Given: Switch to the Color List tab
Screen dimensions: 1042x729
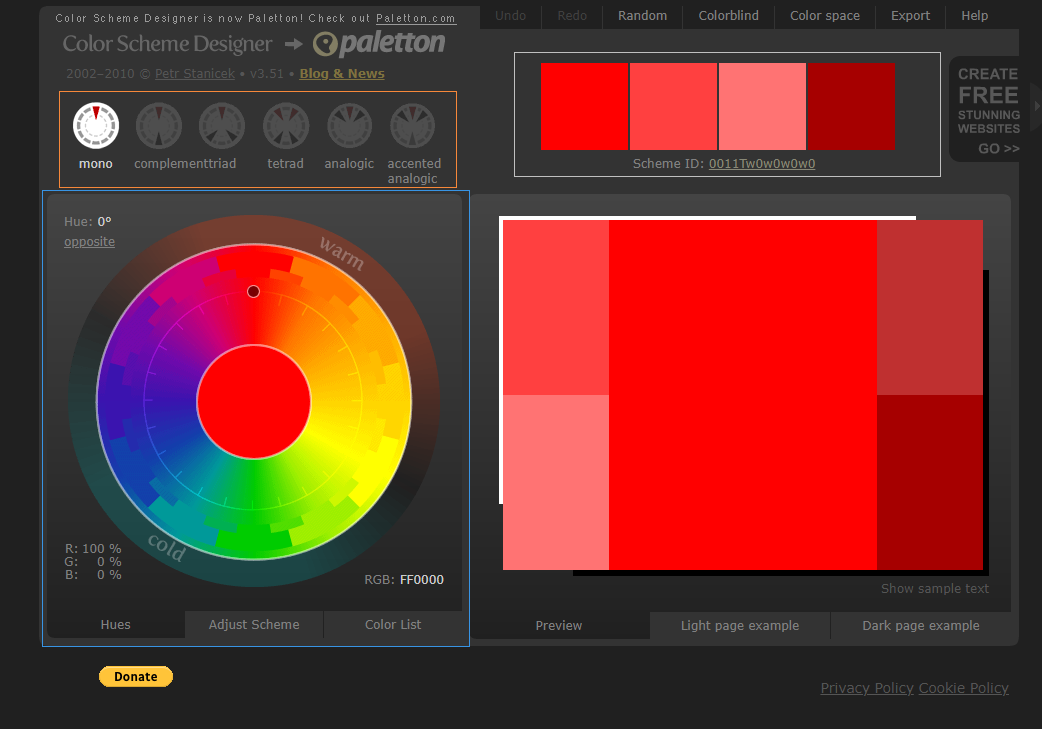Looking at the screenshot, I should click(x=393, y=625).
